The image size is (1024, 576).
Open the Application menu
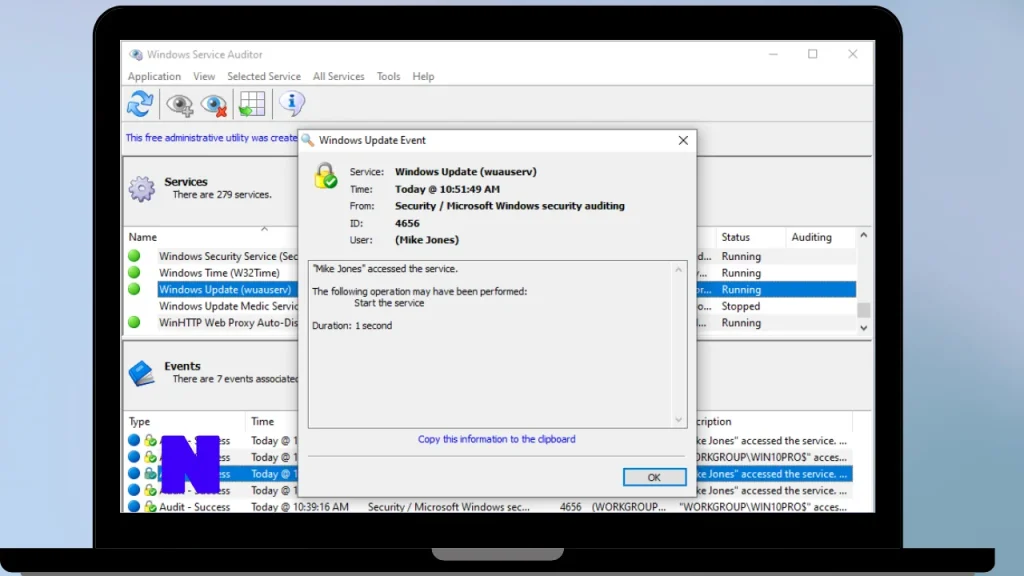[x=154, y=76]
